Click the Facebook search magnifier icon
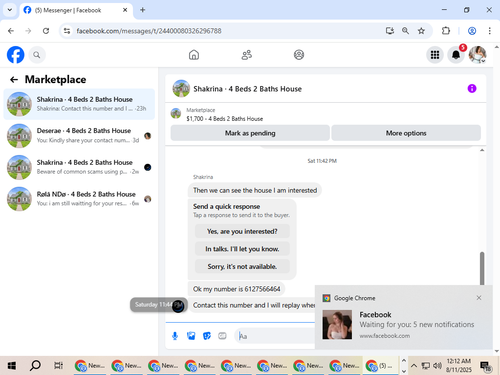The image size is (500, 375). click(x=37, y=55)
